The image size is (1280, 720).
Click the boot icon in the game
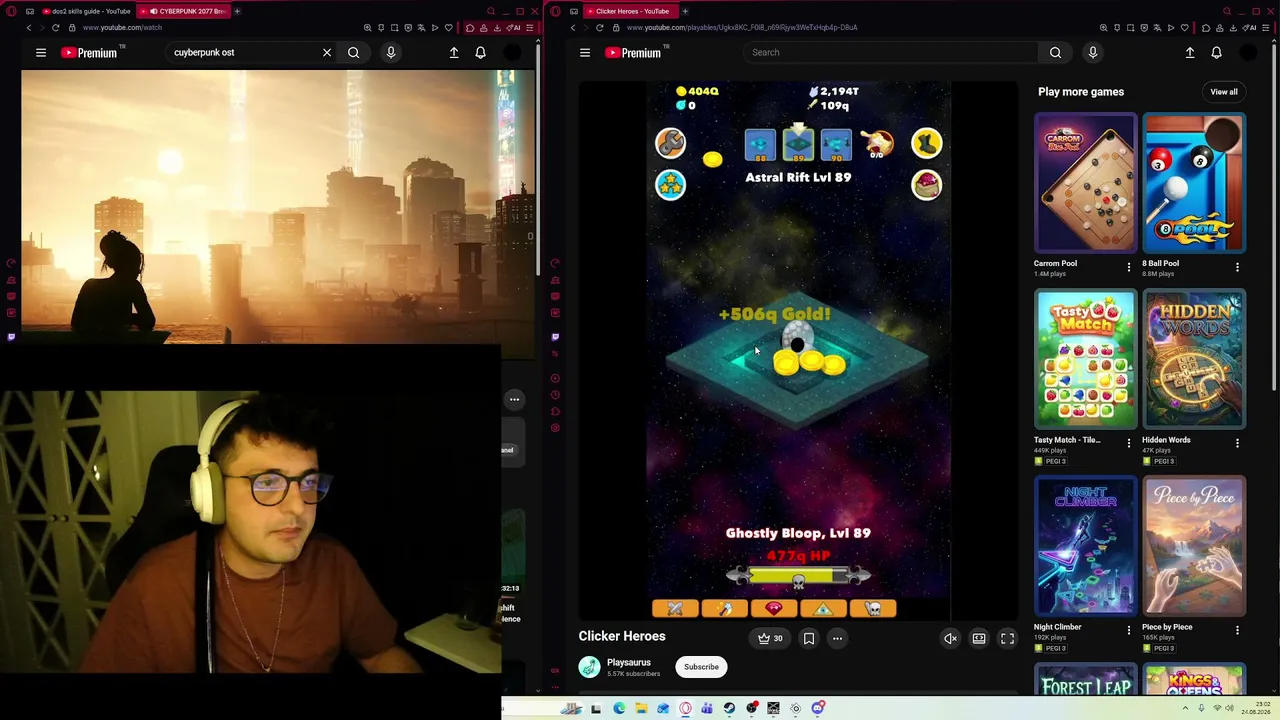point(927,143)
